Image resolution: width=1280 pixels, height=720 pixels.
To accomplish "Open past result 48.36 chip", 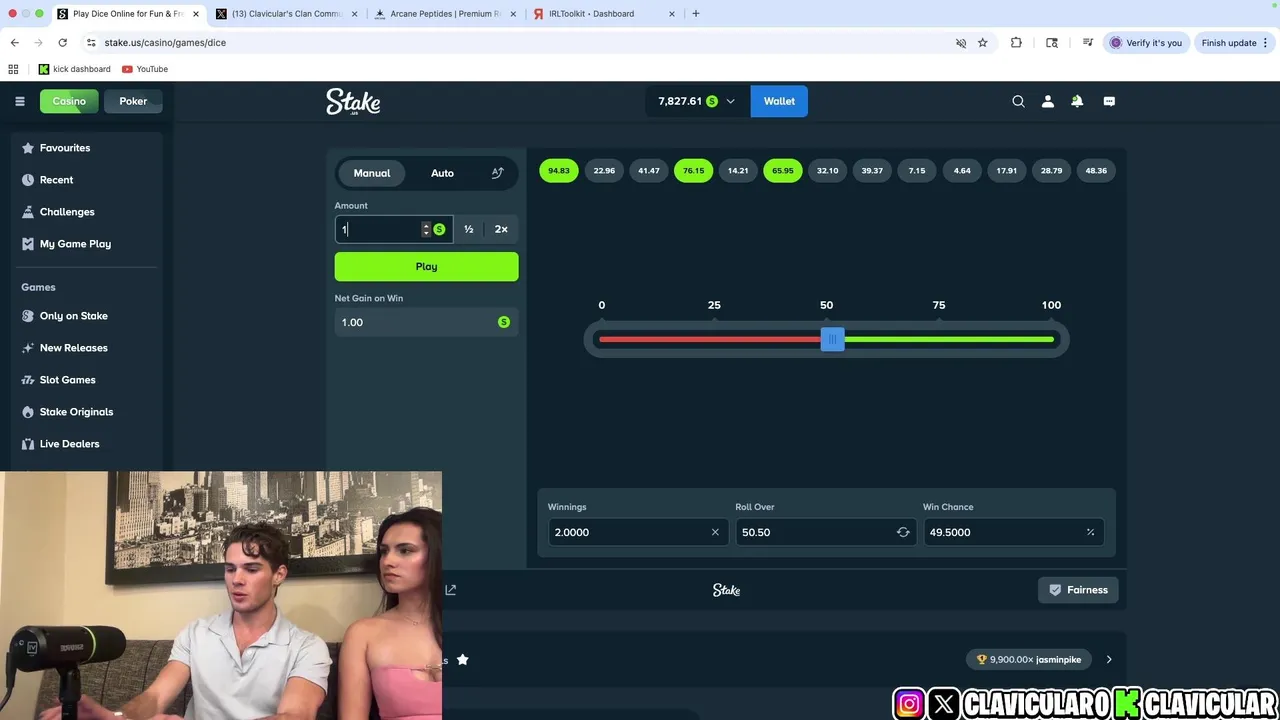I will click(x=1096, y=171).
